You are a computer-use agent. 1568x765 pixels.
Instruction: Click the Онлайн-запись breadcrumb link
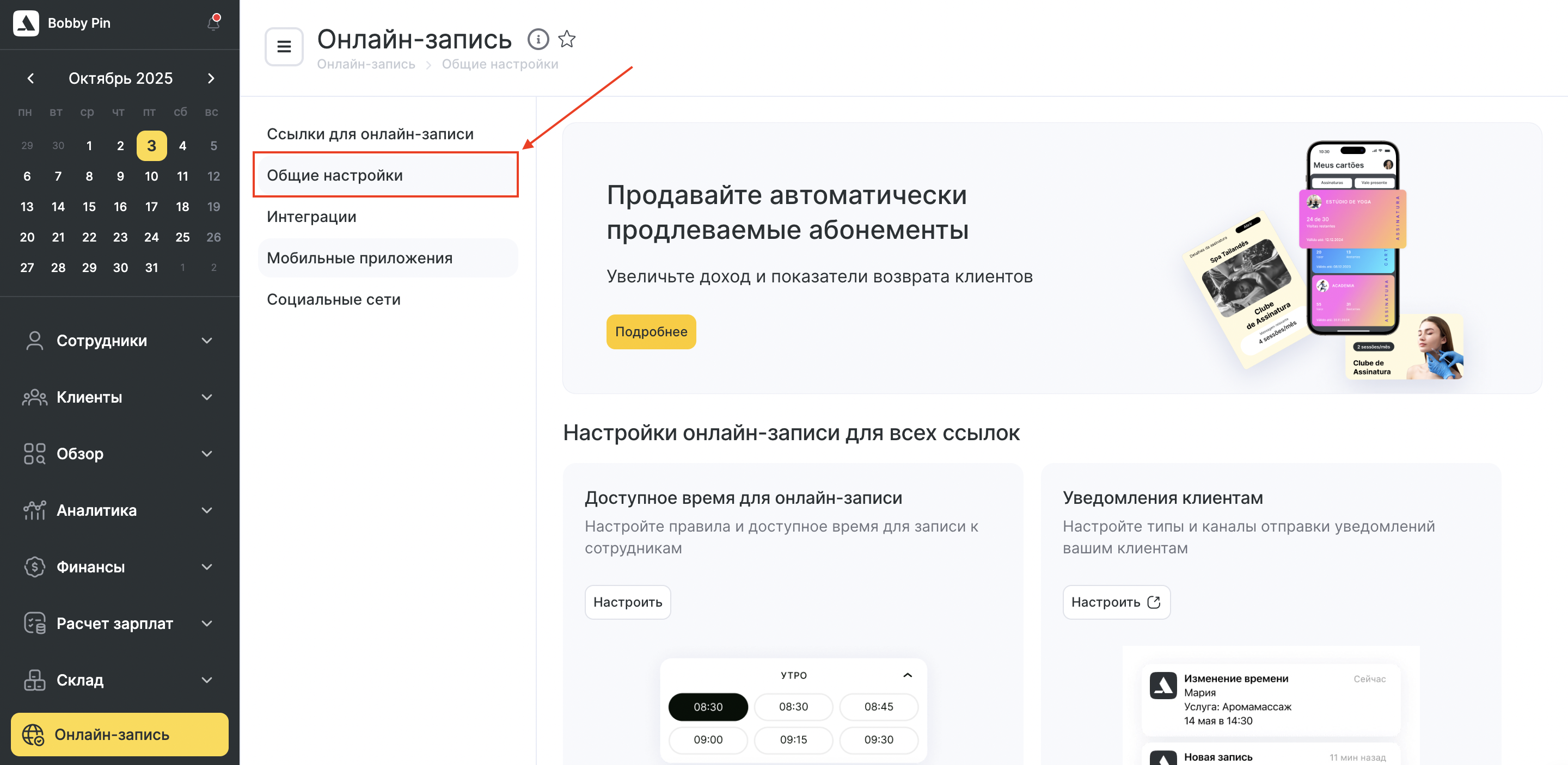coord(366,64)
